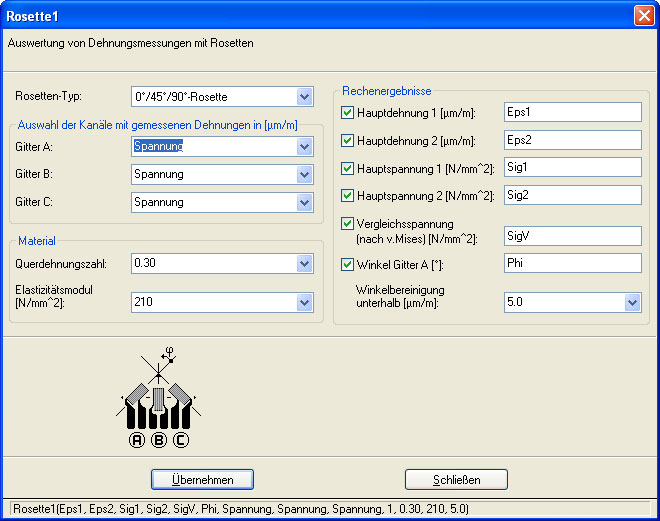The width and height of the screenshot is (660, 521).
Task: Click the Schließen button
Action: [456, 480]
